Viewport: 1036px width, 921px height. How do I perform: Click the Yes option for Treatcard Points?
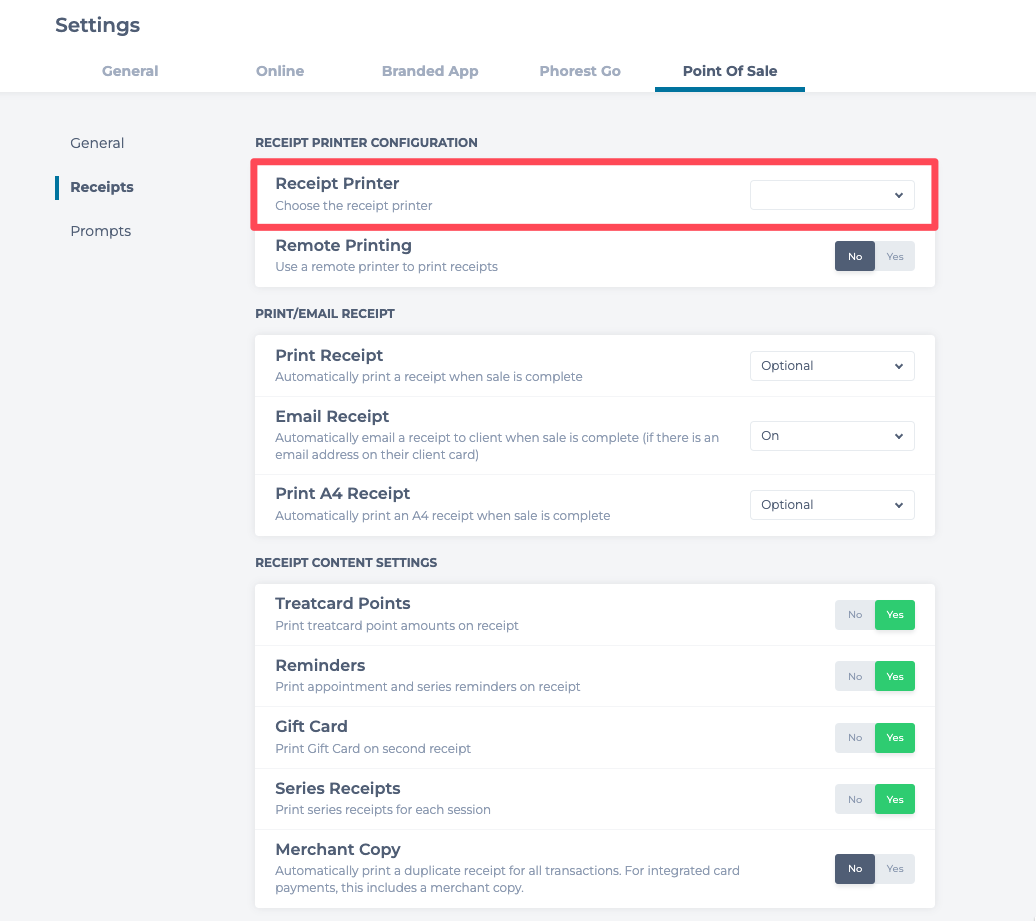895,615
